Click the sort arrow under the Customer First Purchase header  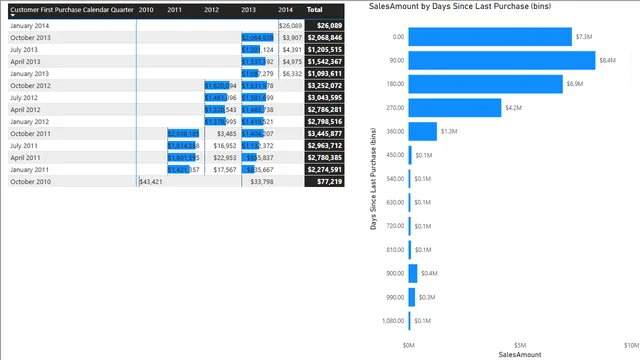pos(13,16)
